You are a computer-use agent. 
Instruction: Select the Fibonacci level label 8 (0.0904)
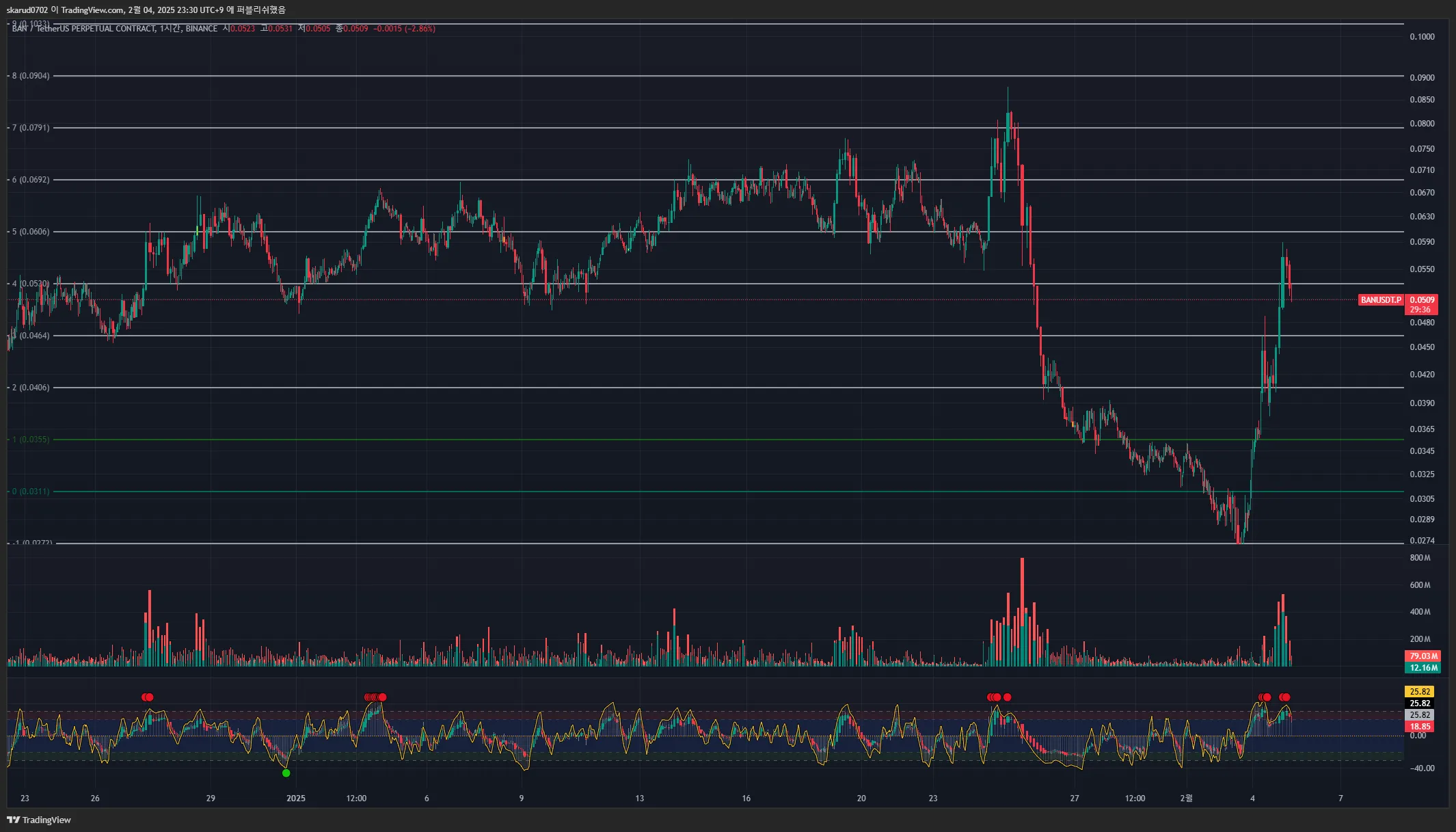coord(31,76)
